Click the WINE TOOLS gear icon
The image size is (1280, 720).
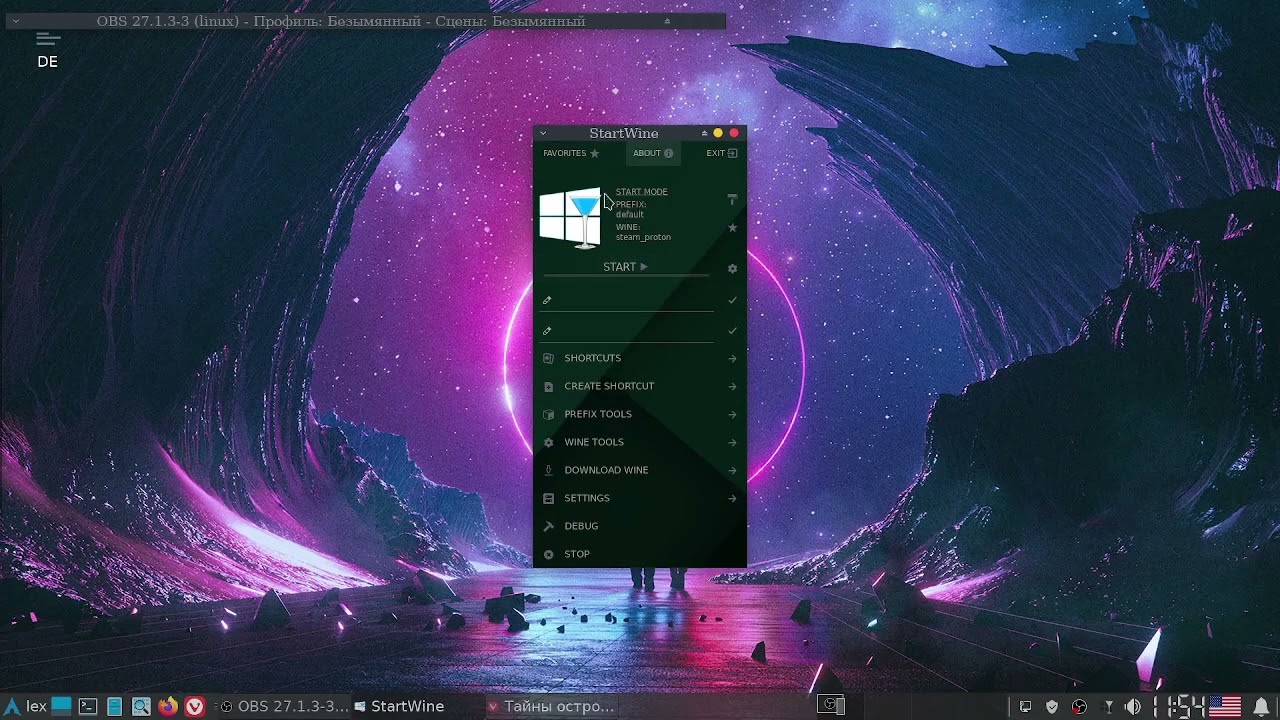pos(548,442)
